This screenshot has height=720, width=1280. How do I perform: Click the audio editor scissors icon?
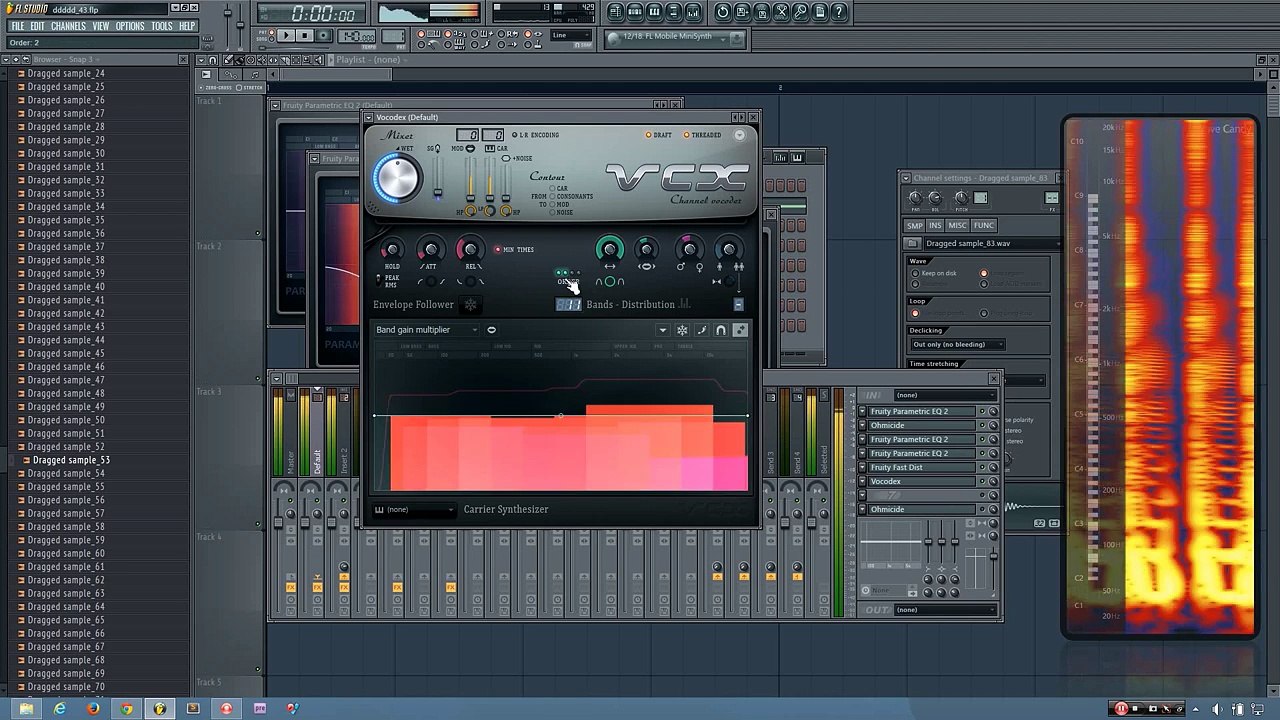click(x=782, y=12)
